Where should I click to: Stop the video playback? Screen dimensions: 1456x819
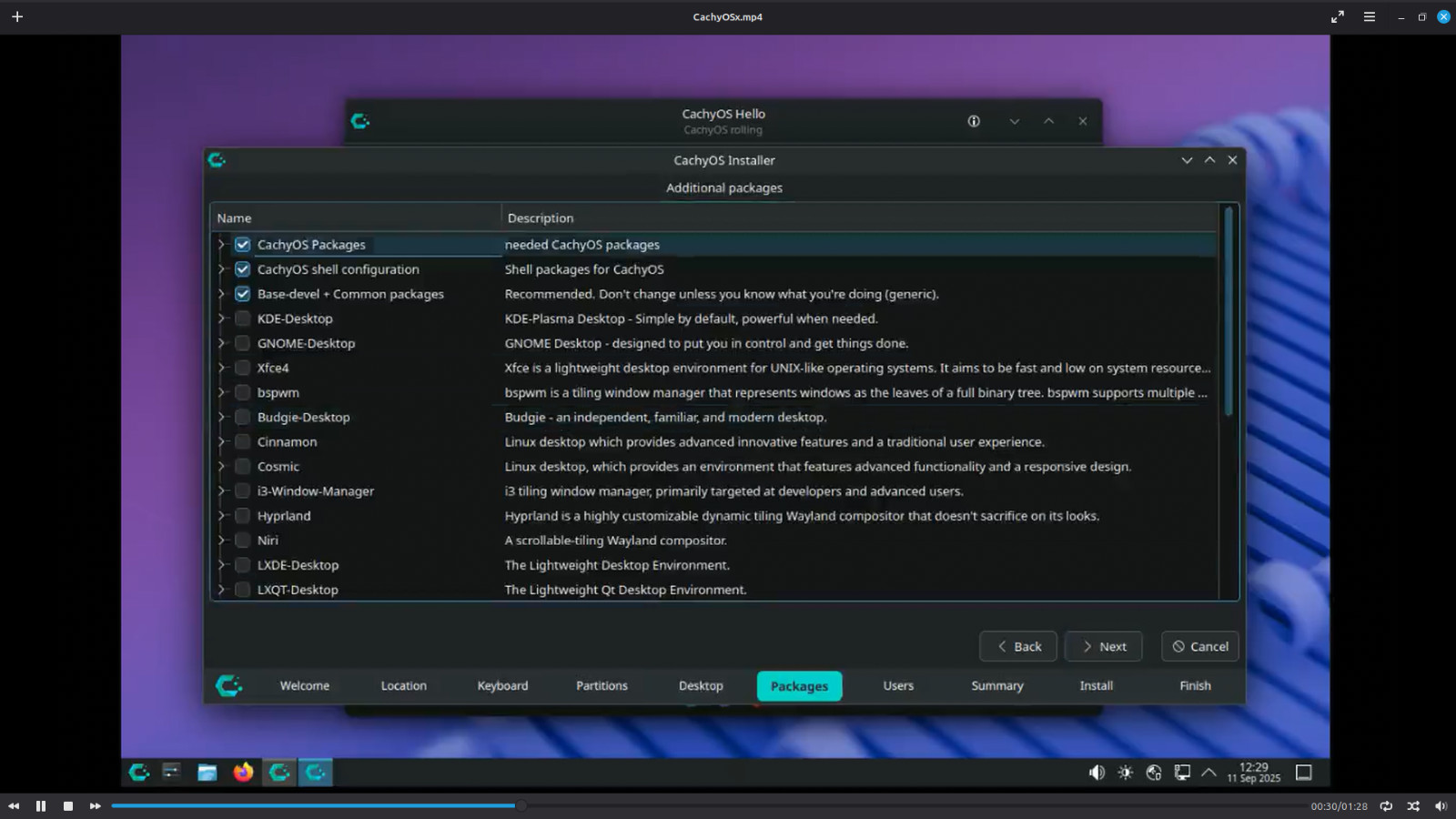click(68, 806)
